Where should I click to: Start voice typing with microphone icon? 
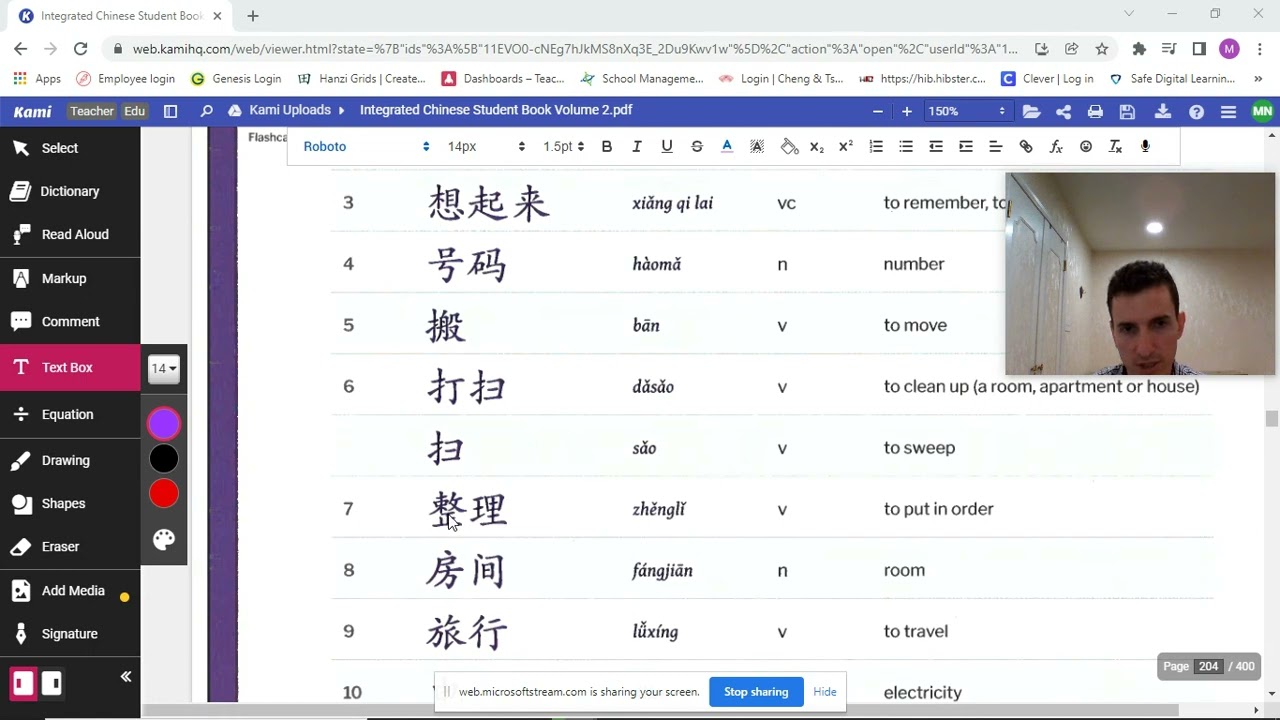click(1146, 147)
